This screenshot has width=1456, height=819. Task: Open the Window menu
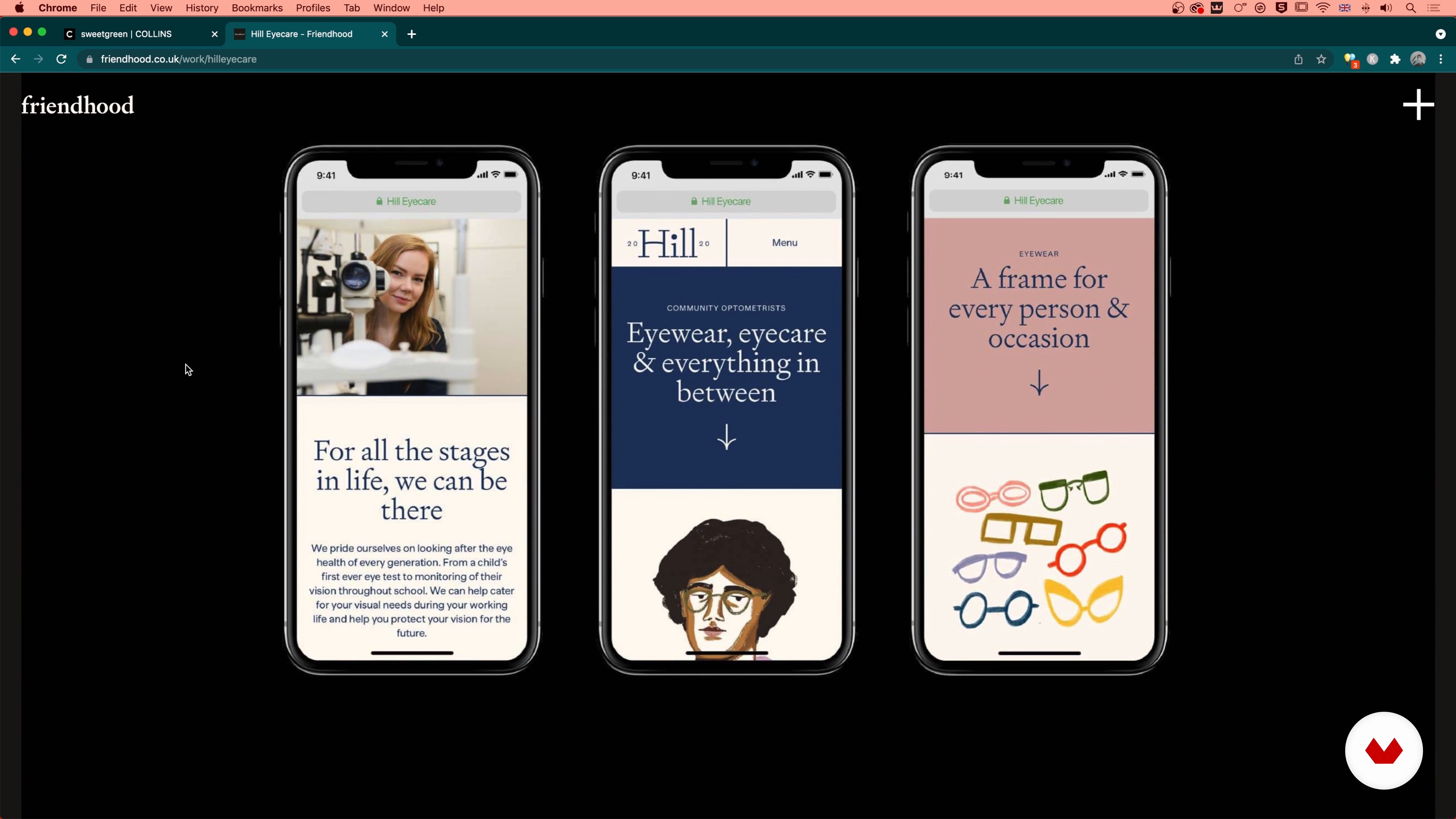392,8
